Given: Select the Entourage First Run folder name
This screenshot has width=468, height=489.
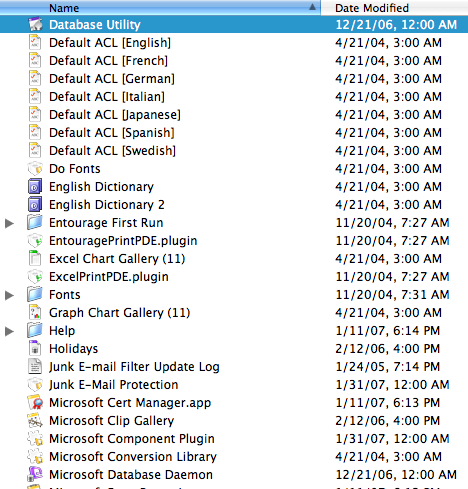Looking at the screenshot, I should click(106, 223).
